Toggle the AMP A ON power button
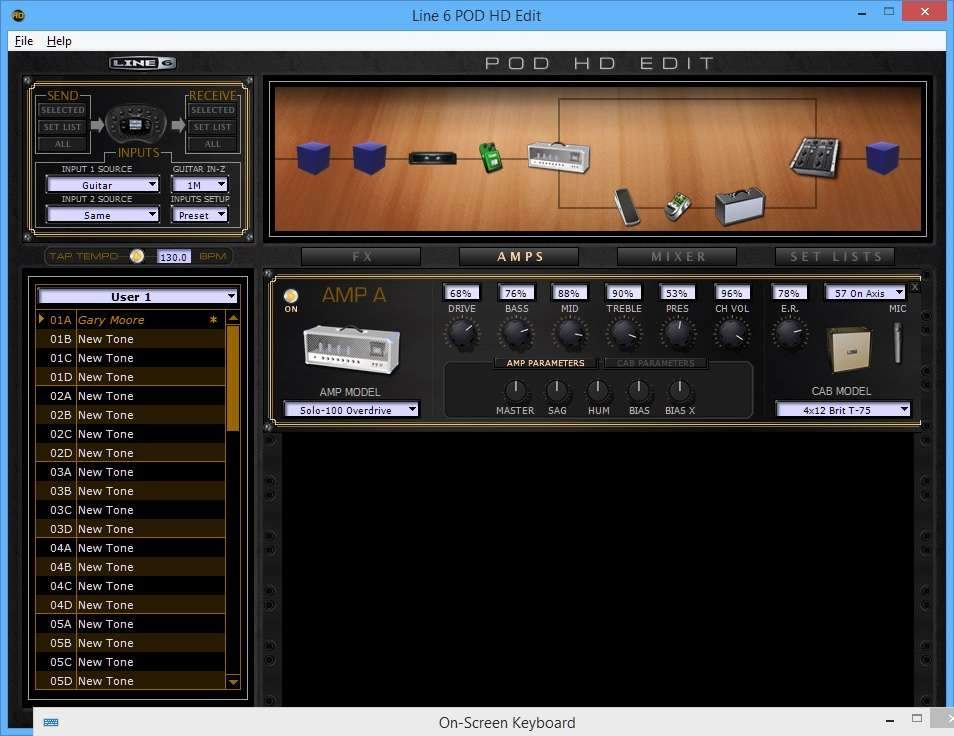Screen dimensions: 954x736 291,296
